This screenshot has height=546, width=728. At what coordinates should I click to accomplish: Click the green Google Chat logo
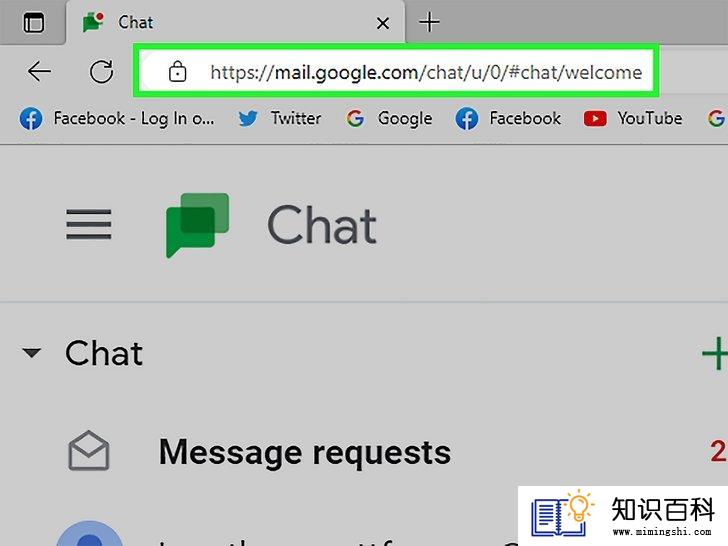pos(197,225)
